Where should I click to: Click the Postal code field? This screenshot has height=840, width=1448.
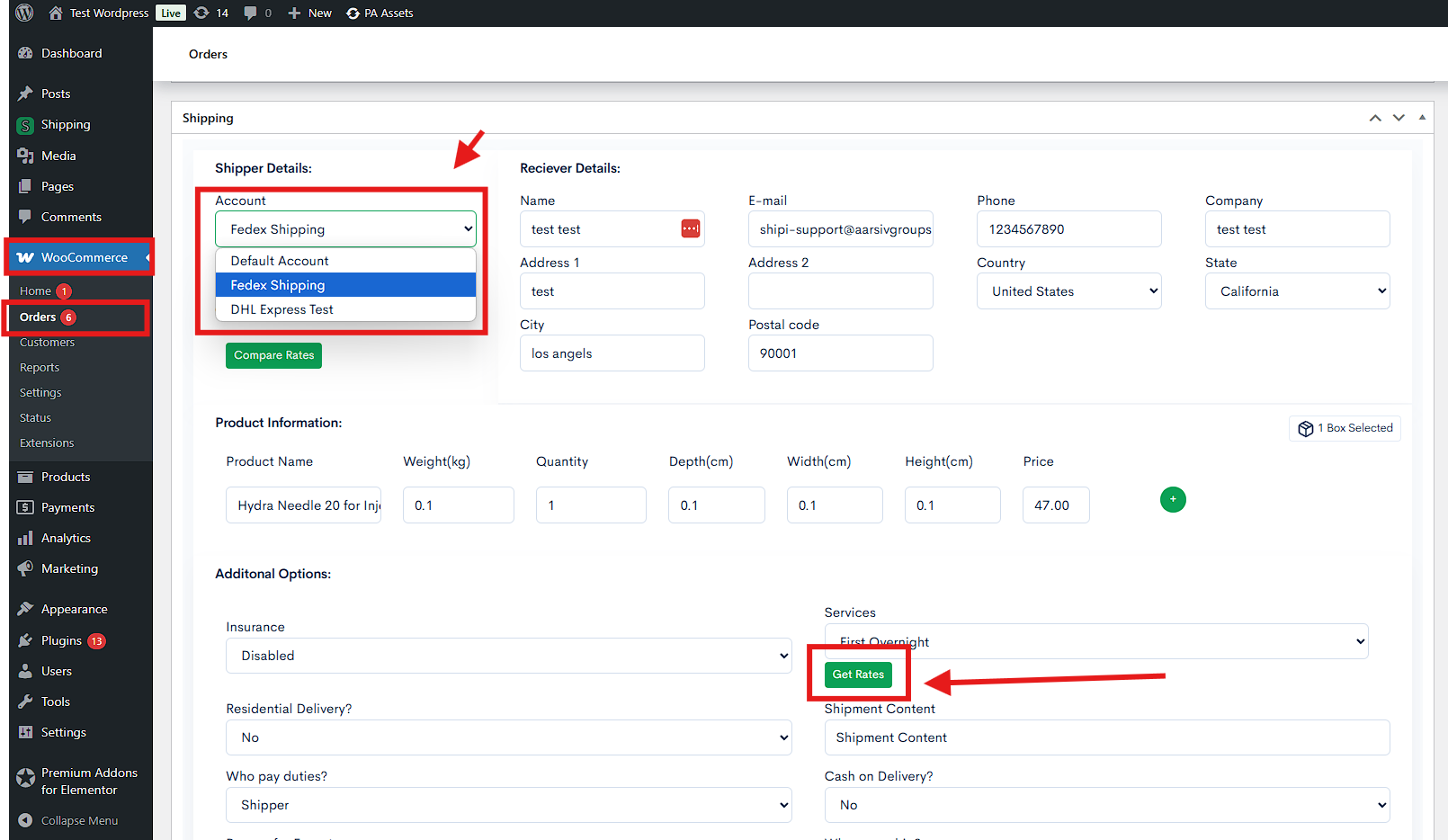(840, 353)
